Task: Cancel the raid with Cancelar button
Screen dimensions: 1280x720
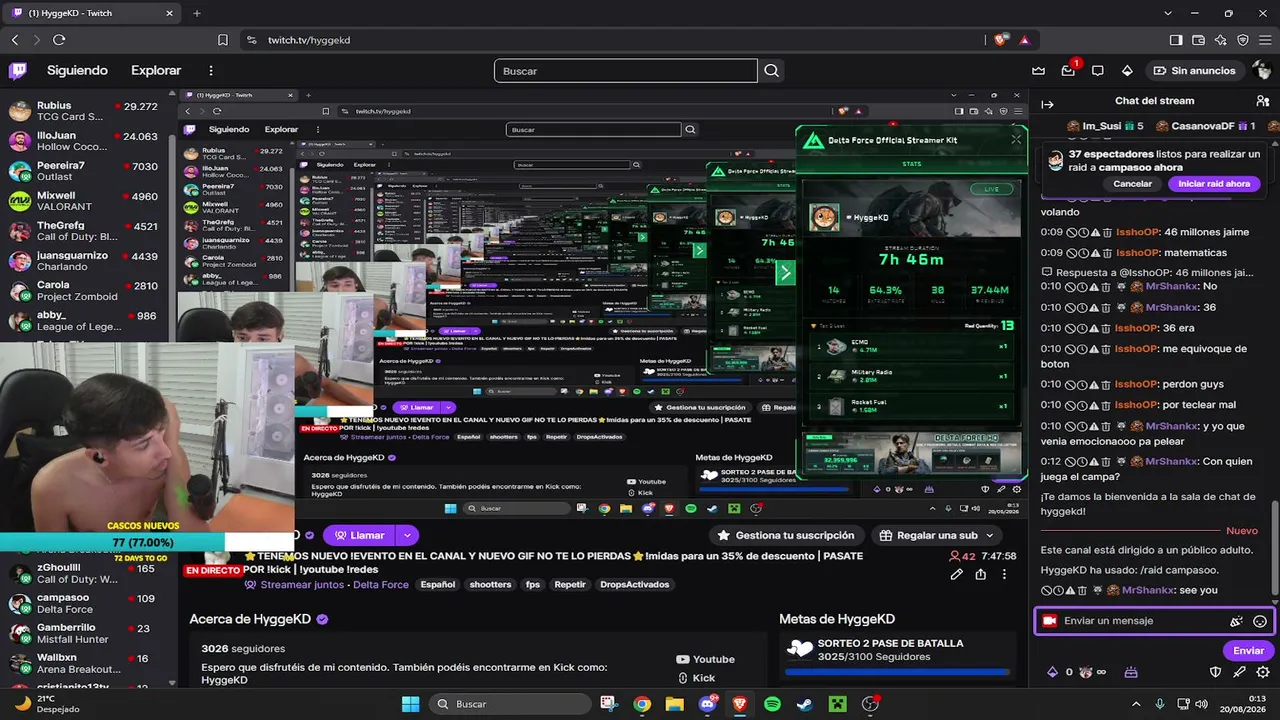Action: [x=1133, y=184]
